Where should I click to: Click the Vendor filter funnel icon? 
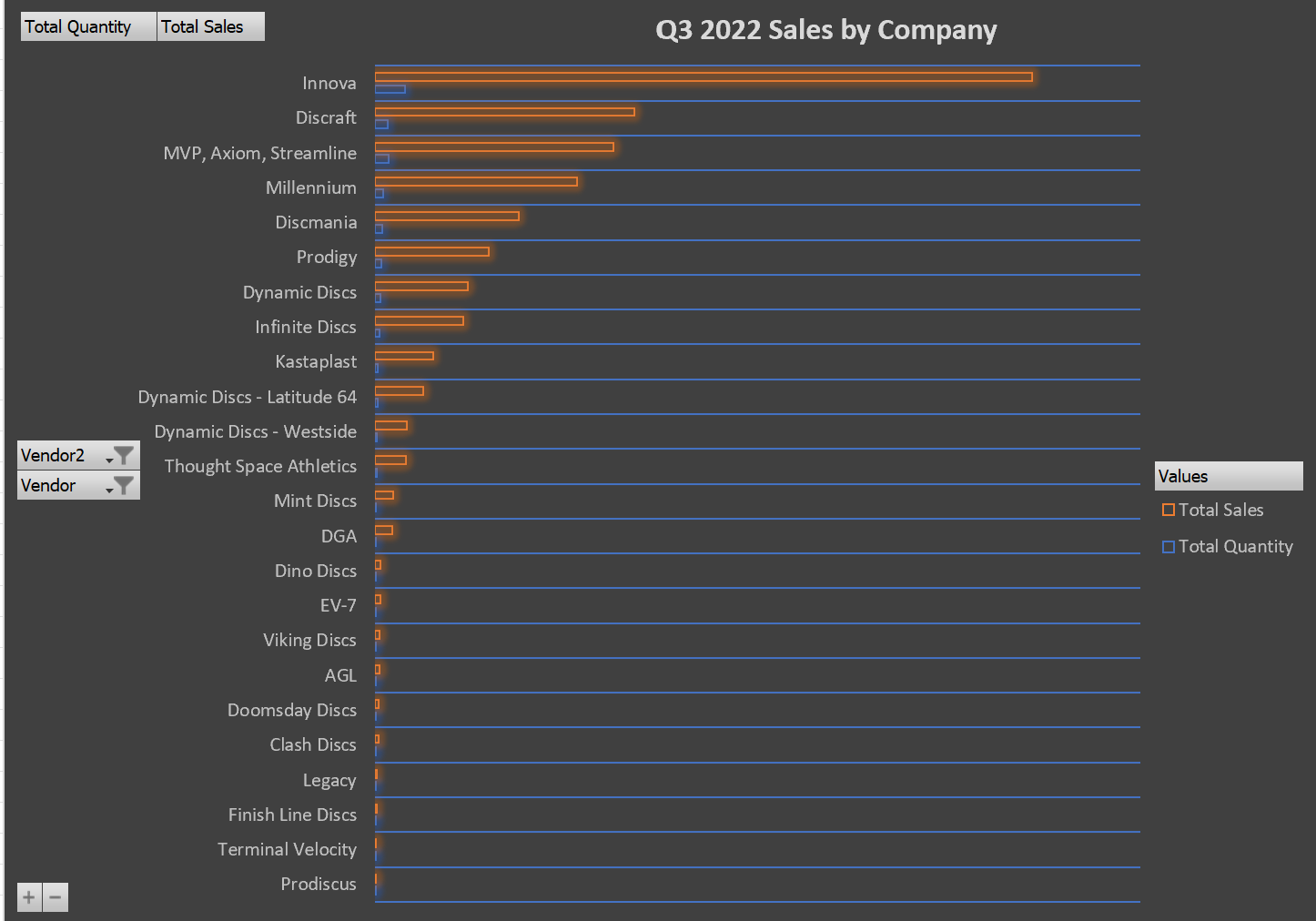point(124,485)
